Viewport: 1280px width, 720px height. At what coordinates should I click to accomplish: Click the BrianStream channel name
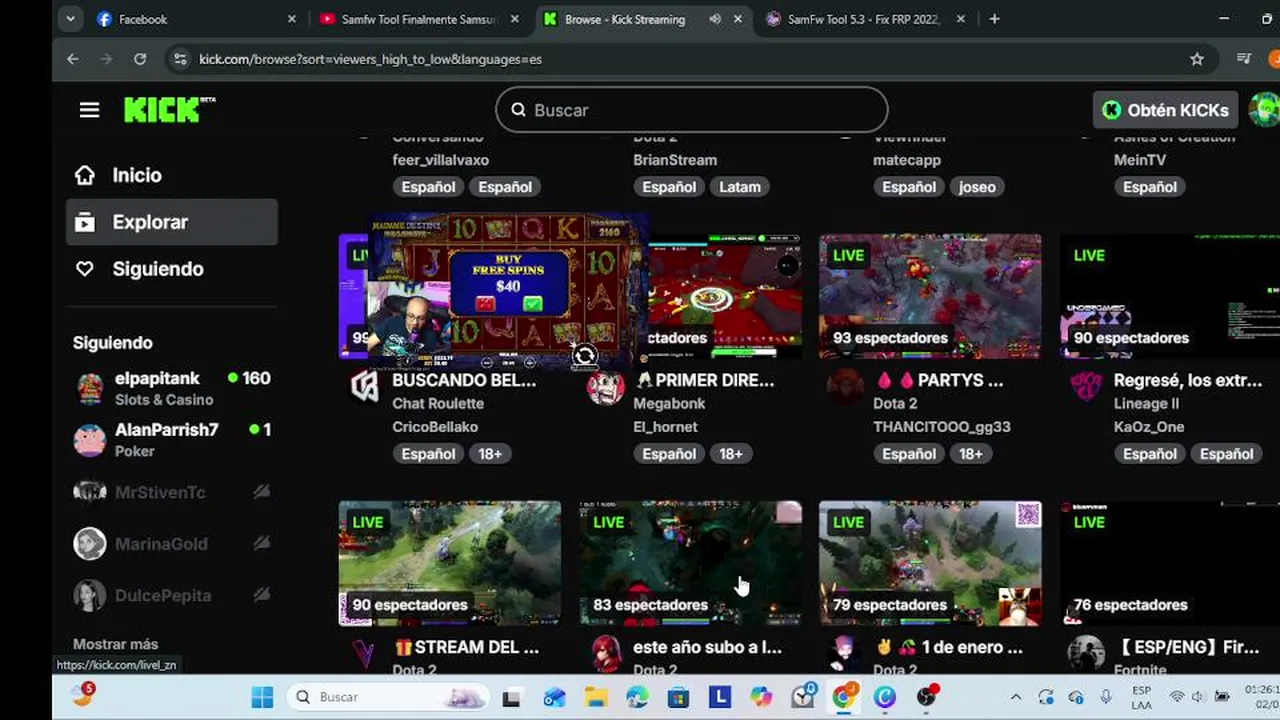click(x=675, y=160)
